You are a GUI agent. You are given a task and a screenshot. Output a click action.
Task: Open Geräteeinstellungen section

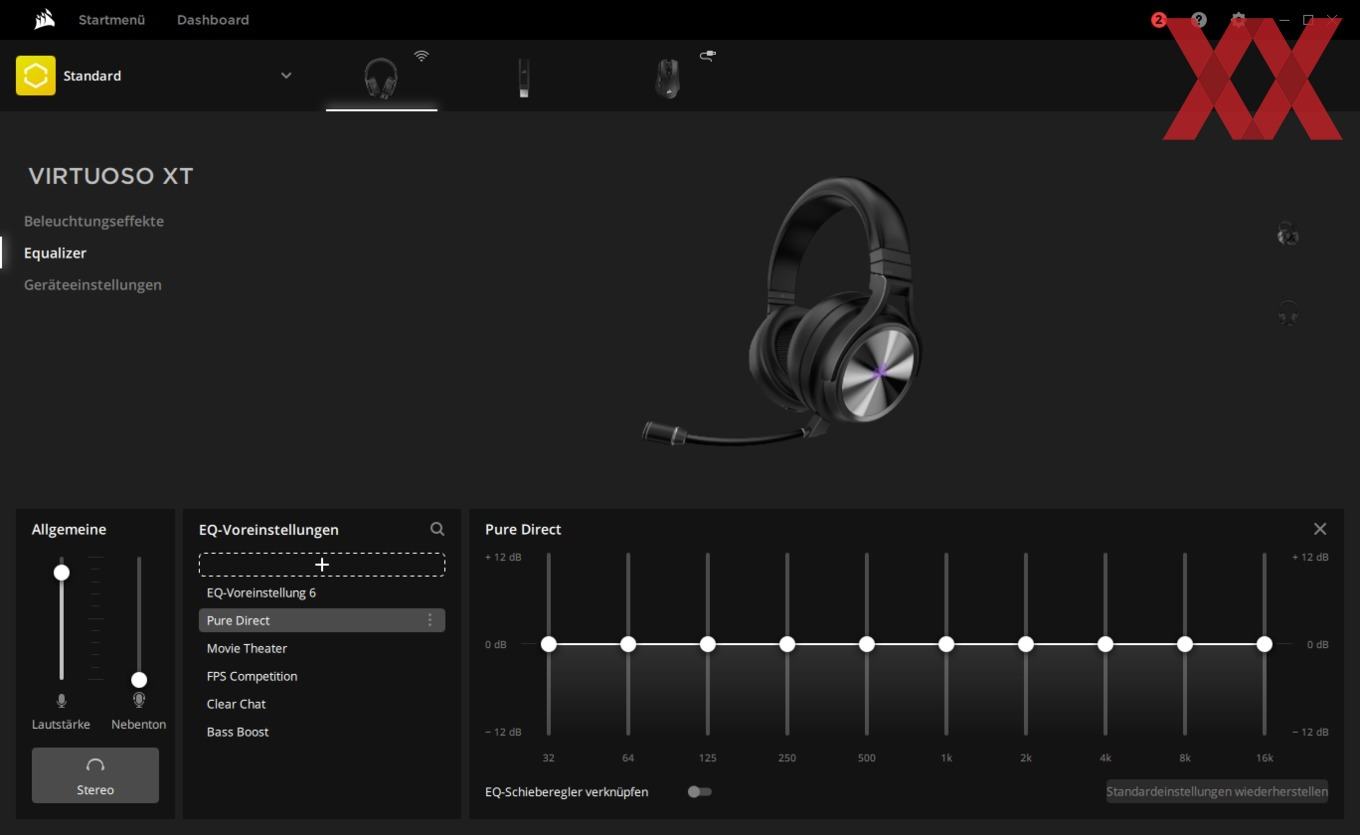tap(93, 285)
